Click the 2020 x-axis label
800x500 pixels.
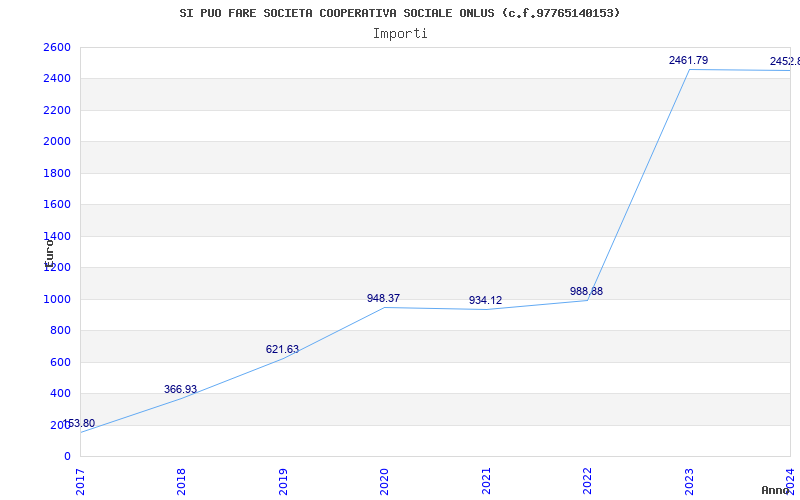[384, 482]
